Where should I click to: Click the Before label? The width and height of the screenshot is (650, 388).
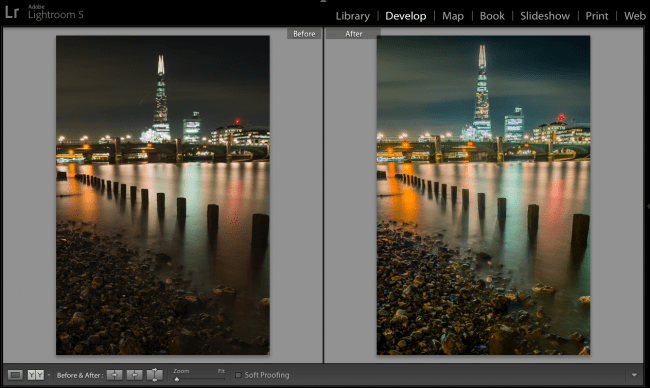tap(304, 34)
